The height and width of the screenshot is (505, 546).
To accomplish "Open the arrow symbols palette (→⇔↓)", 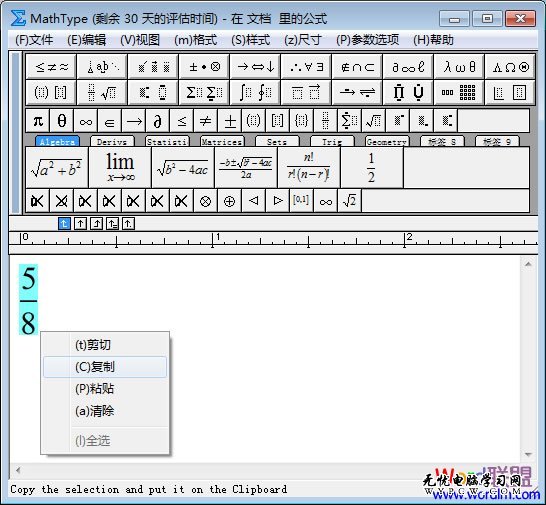I will [255, 66].
